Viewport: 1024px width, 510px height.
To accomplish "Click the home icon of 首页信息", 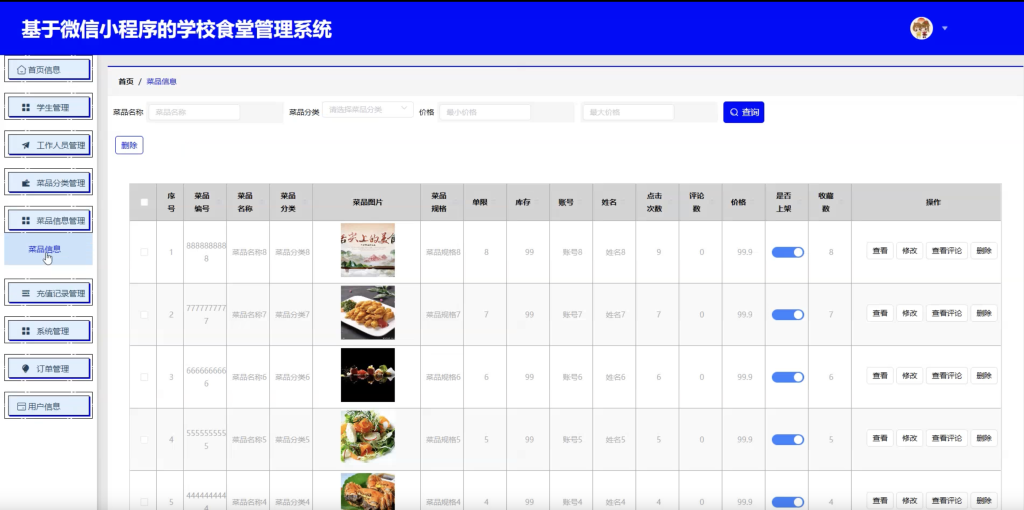I will [21, 70].
